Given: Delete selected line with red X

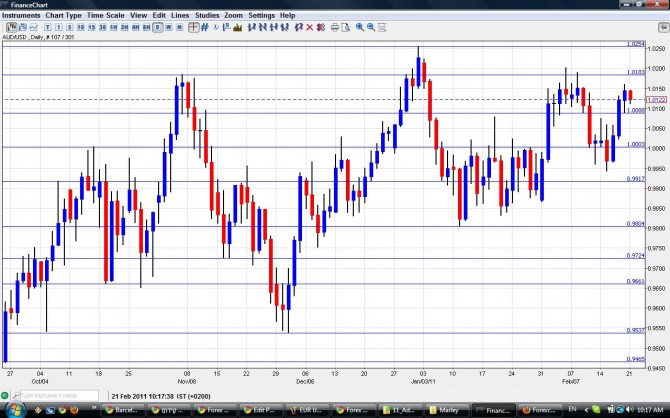Looking at the screenshot, I should [x=310, y=27].
